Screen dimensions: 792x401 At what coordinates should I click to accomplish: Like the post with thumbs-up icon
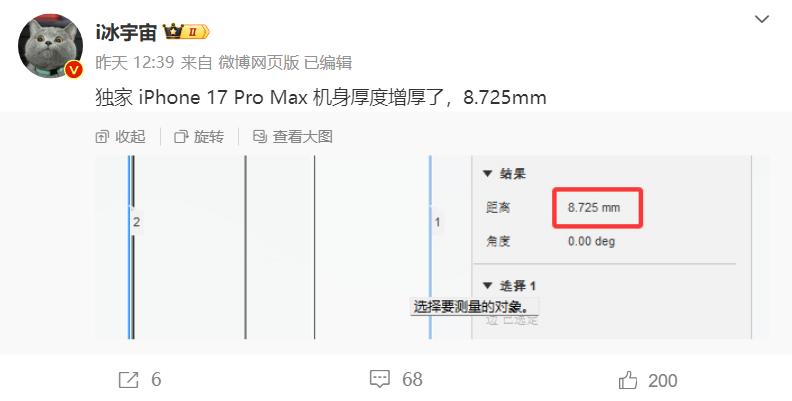(628, 380)
